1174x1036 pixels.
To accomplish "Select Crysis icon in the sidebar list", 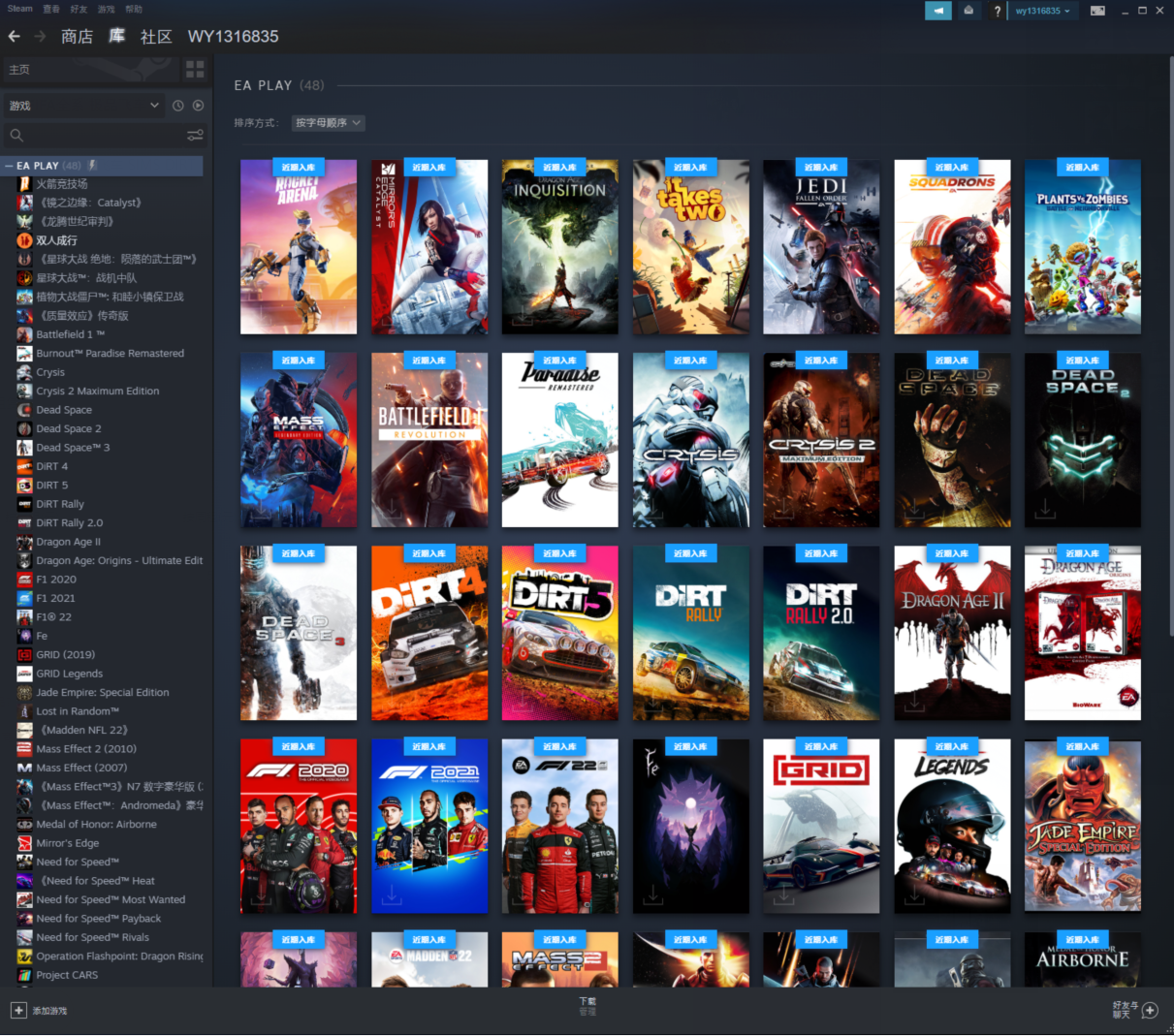I will [24, 372].
